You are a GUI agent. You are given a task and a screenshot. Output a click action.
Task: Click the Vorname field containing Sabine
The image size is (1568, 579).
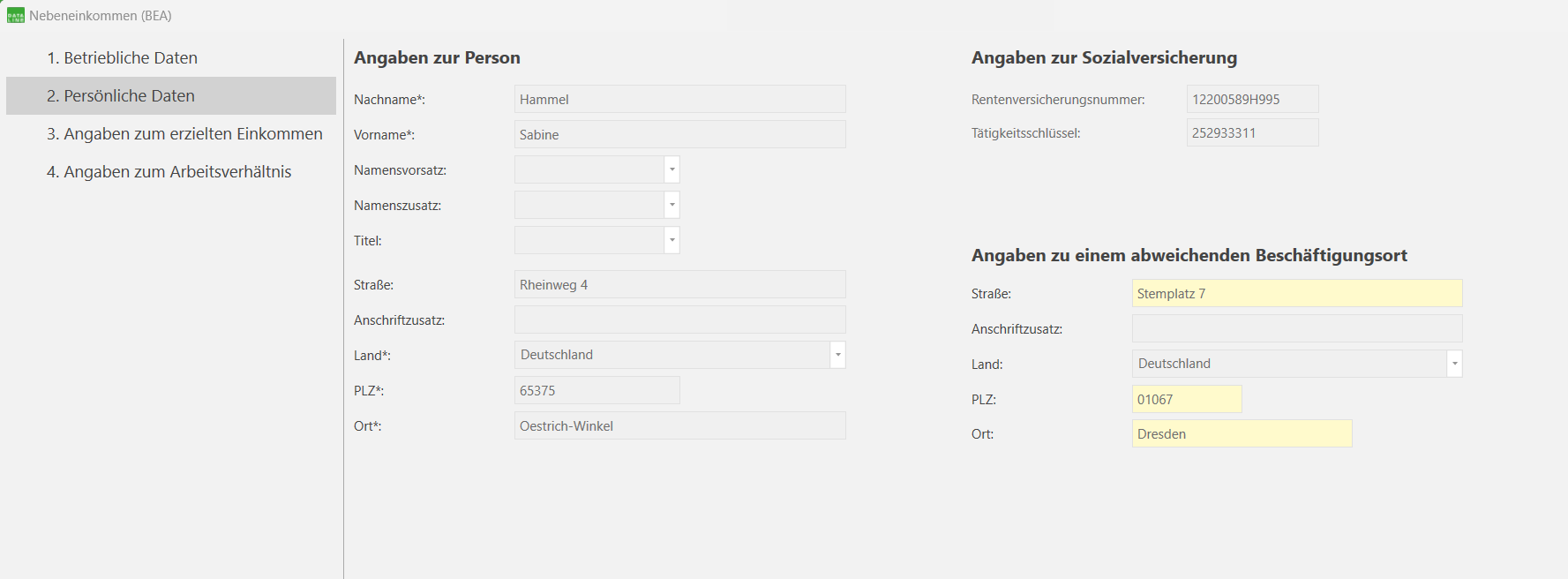[x=679, y=135]
